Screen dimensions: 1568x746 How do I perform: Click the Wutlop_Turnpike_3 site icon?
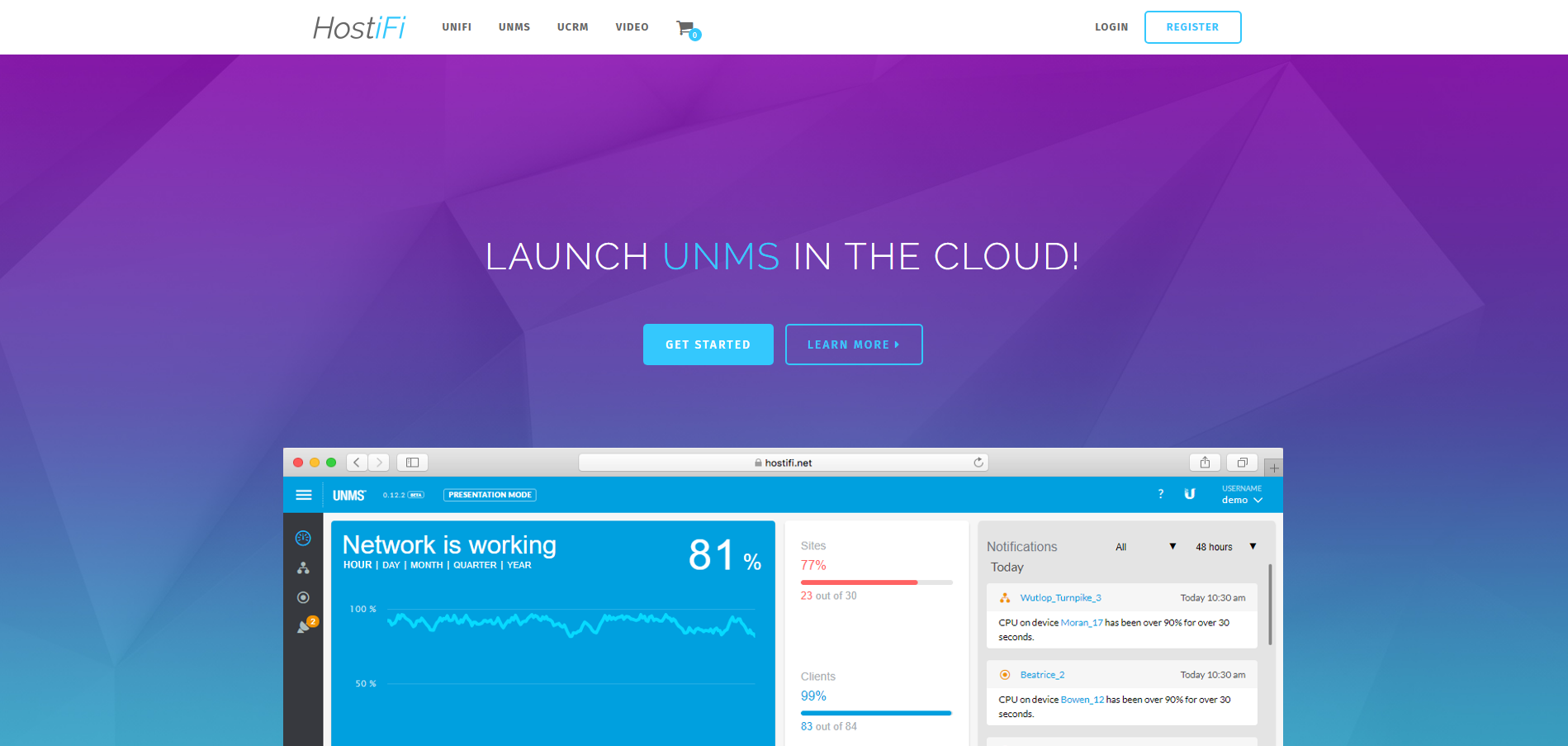1005,598
